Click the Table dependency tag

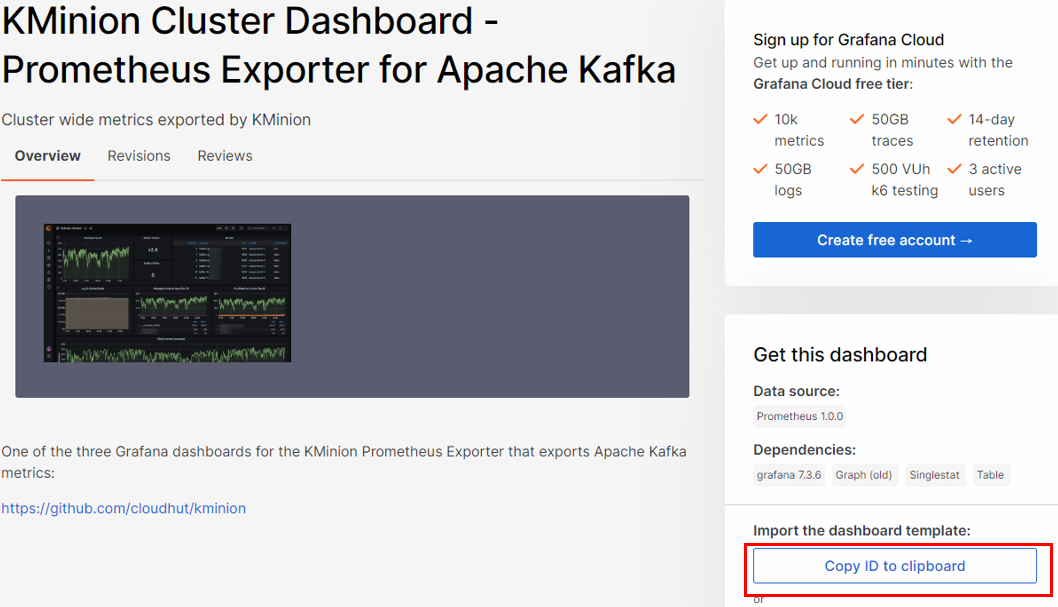pos(990,475)
